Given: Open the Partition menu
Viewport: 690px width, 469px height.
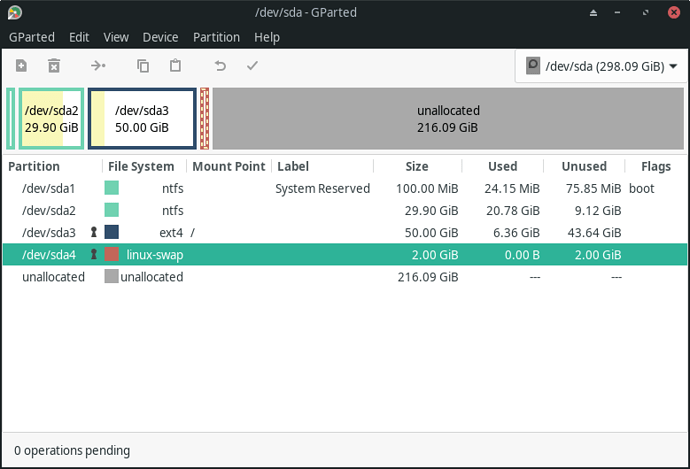Looking at the screenshot, I should (216, 37).
